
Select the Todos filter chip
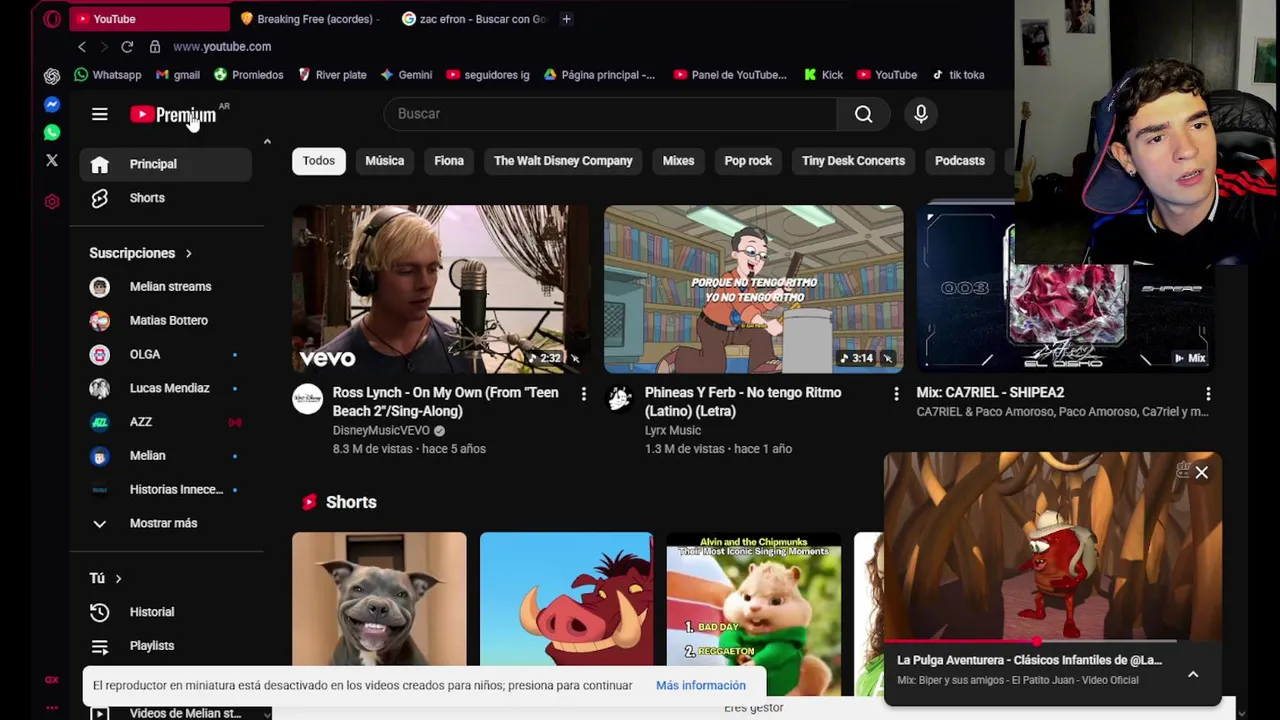point(319,161)
